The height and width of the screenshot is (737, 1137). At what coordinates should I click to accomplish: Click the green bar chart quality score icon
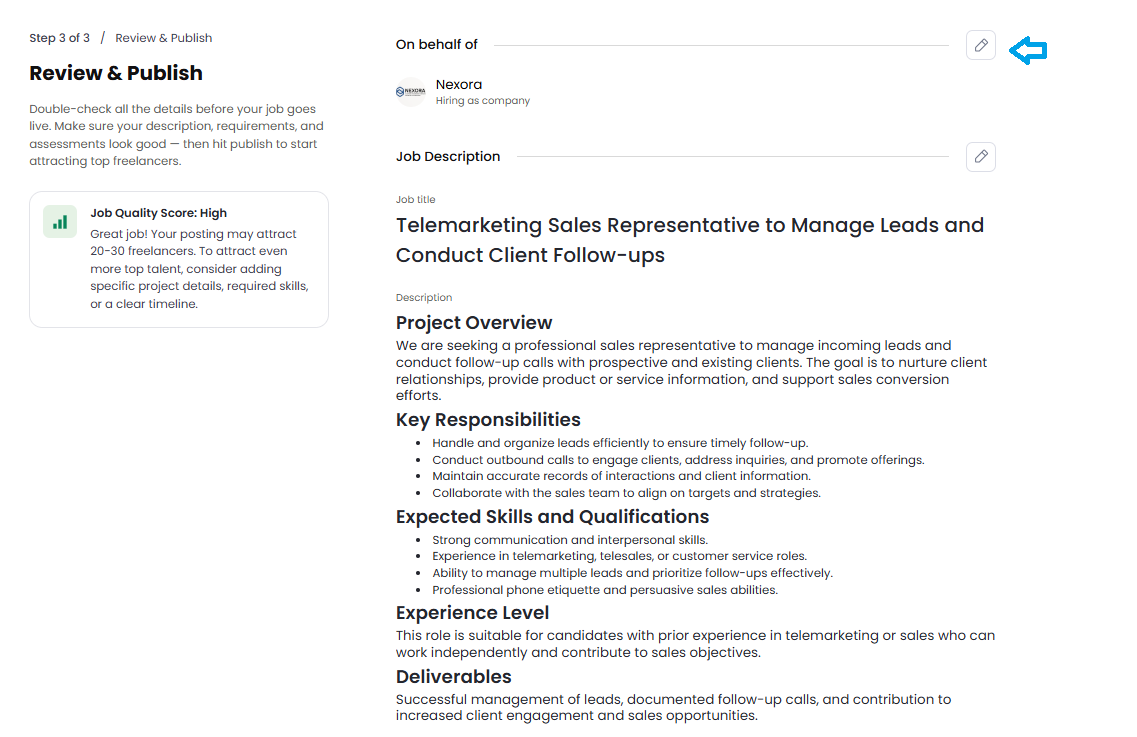click(60, 222)
